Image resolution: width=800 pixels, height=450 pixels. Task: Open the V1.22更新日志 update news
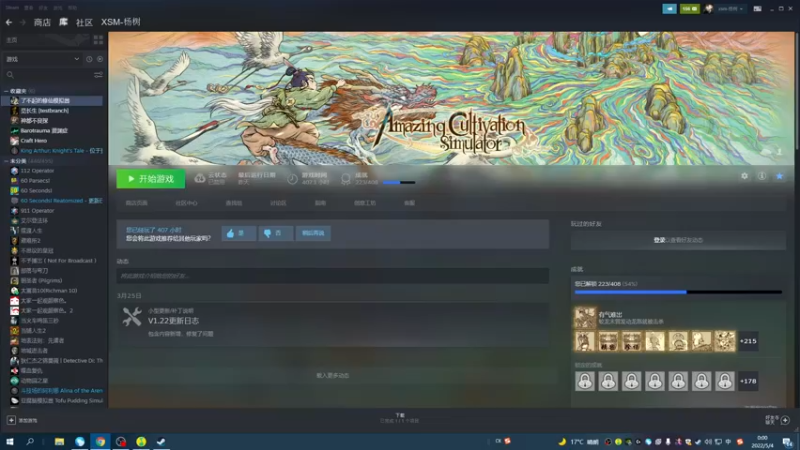[x=173, y=321]
